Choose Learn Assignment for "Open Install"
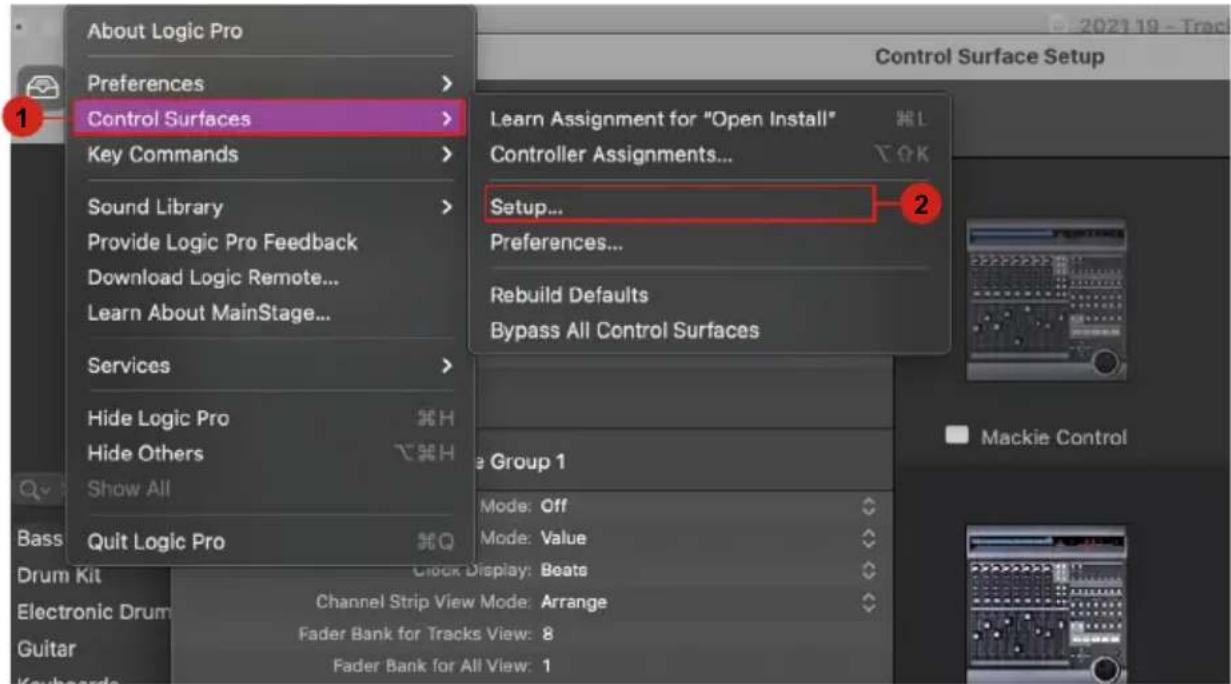The width and height of the screenshot is (1231, 684). [x=708, y=119]
